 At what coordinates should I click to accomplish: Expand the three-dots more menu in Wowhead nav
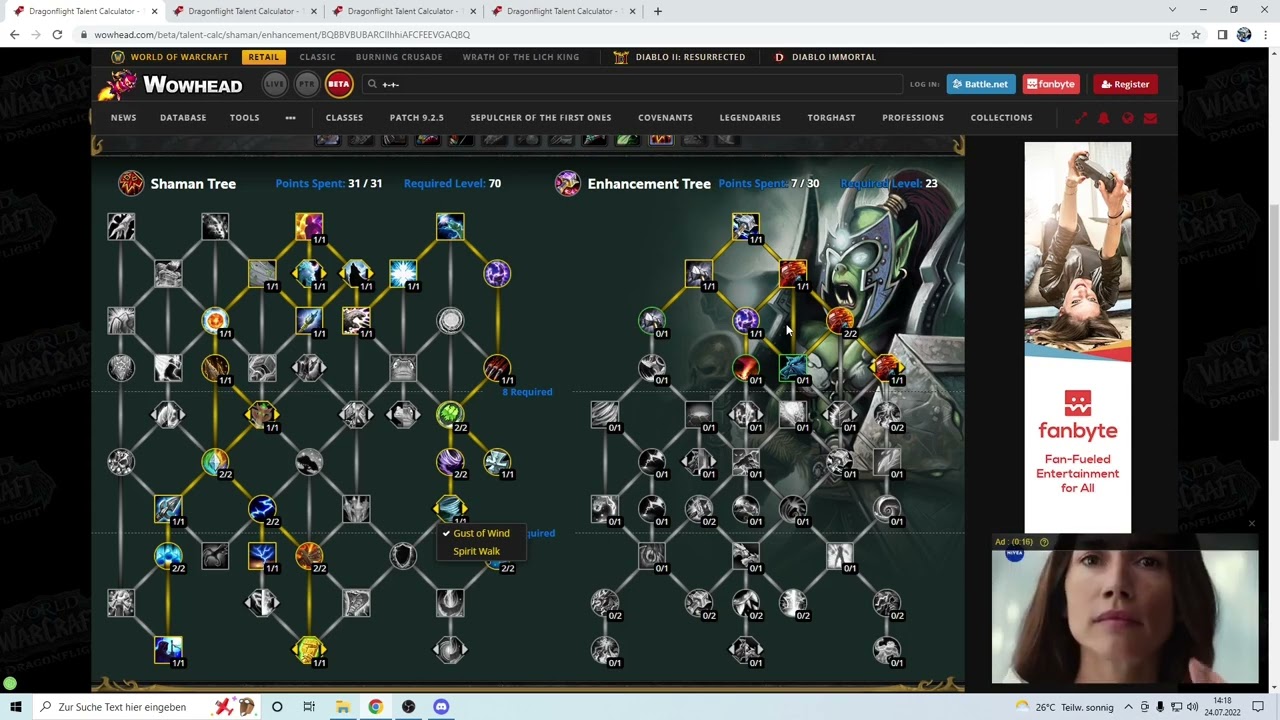click(x=290, y=118)
